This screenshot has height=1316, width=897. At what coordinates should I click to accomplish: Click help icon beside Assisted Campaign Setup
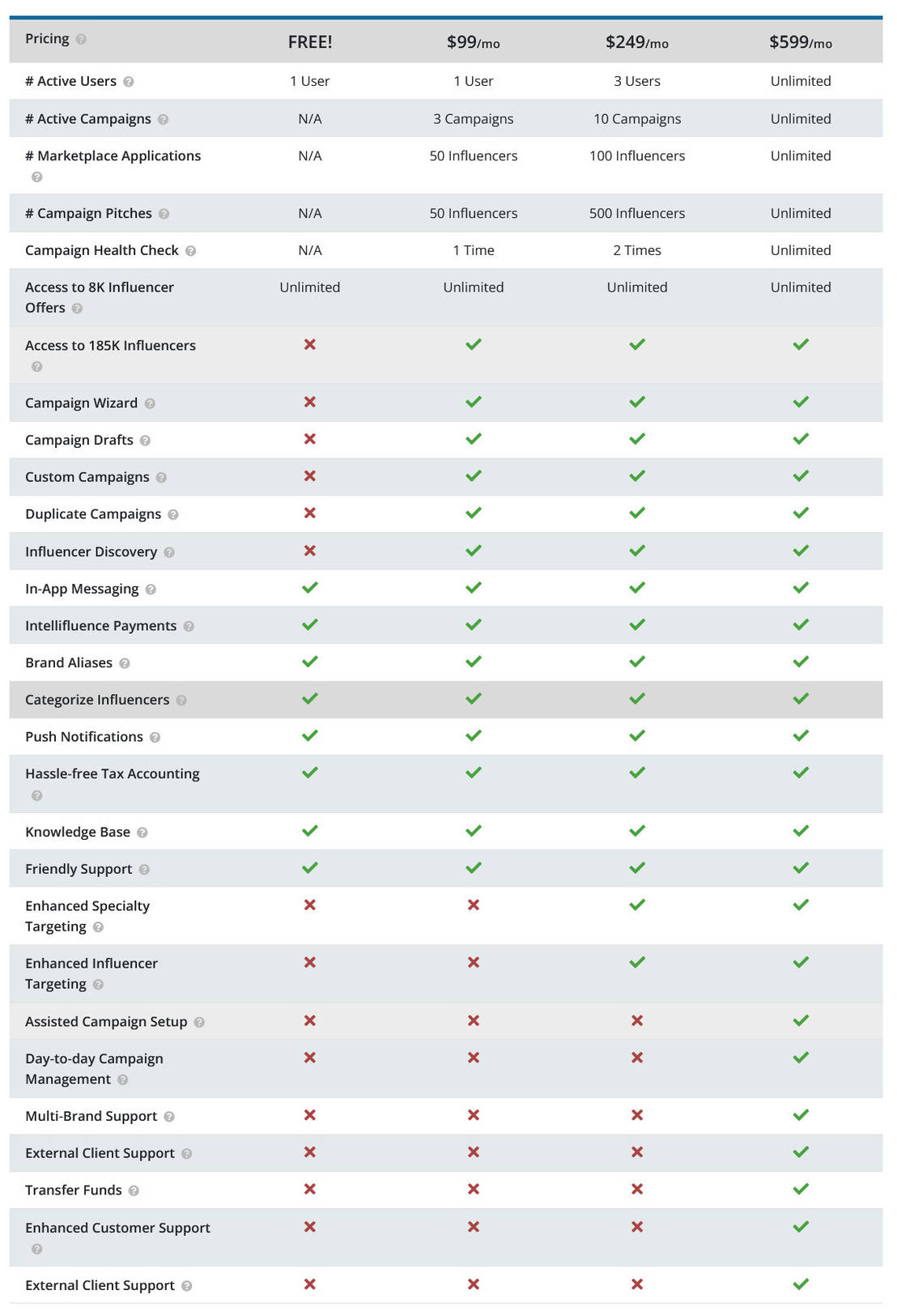(x=199, y=1023)
